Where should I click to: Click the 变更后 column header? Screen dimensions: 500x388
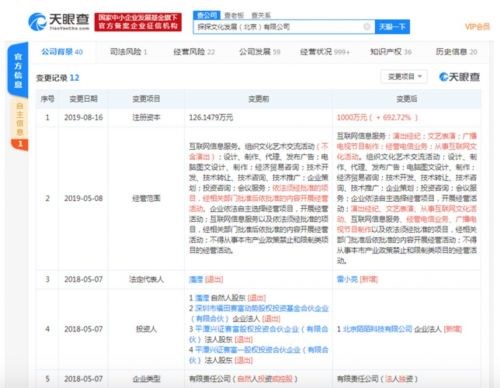coord(407,99)
